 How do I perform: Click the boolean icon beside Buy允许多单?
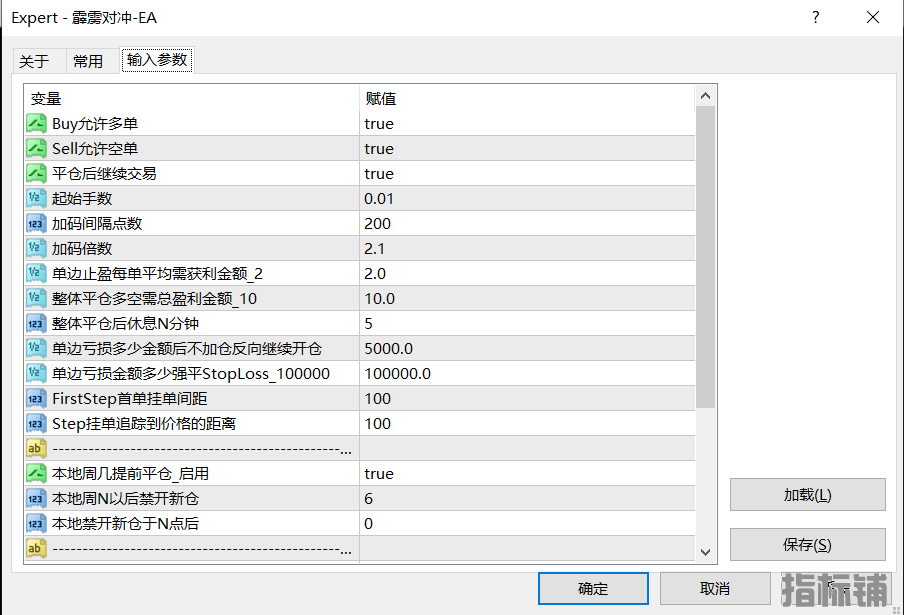click(x=36, y=123)
